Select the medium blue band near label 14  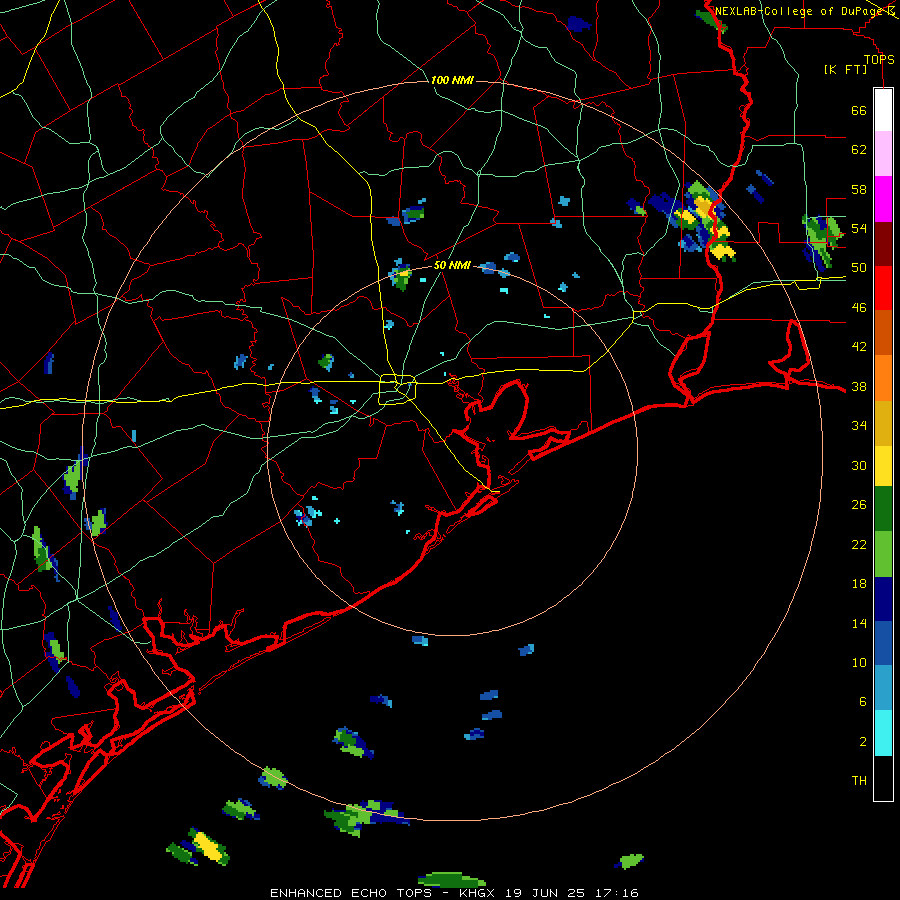[x=883, y=643]
